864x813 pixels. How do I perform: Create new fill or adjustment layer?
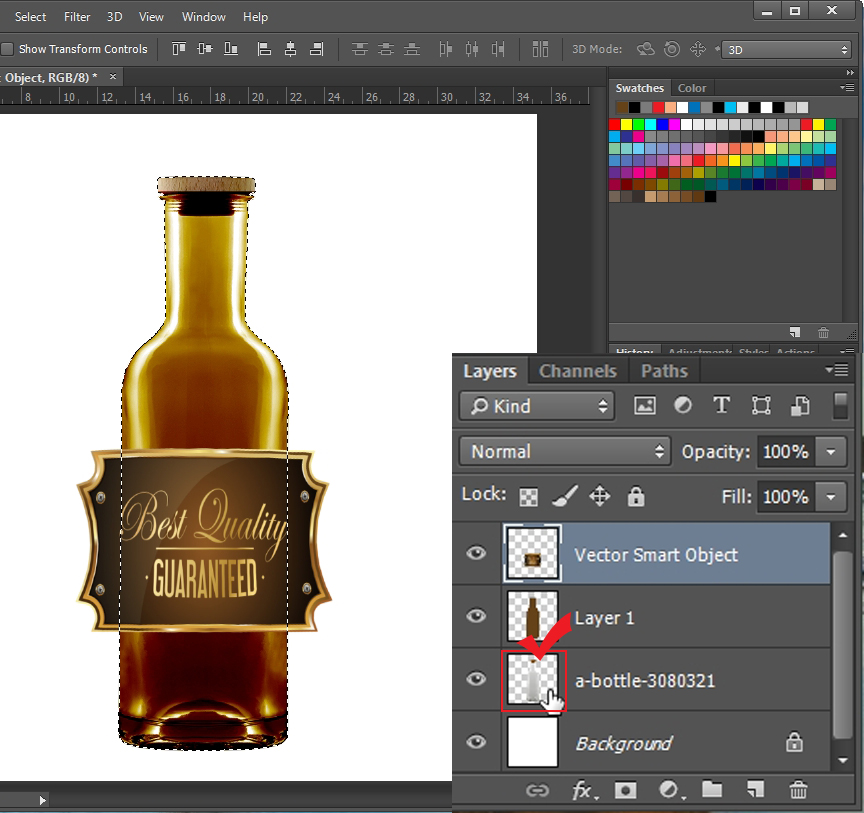670,791
